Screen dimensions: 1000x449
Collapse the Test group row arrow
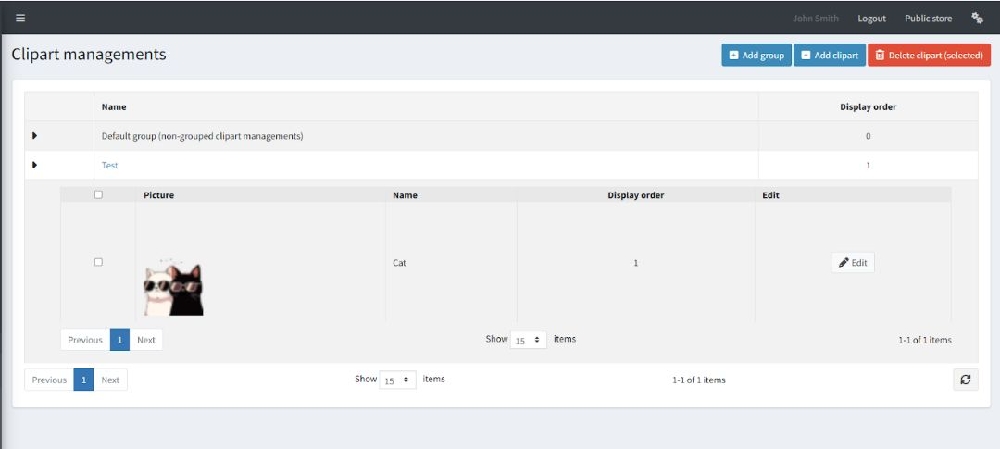tap(34, 165)
